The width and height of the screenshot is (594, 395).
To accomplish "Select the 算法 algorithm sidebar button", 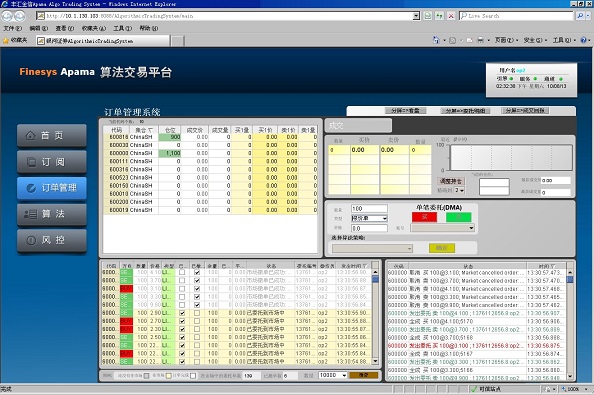I will (x=52, y=214).
